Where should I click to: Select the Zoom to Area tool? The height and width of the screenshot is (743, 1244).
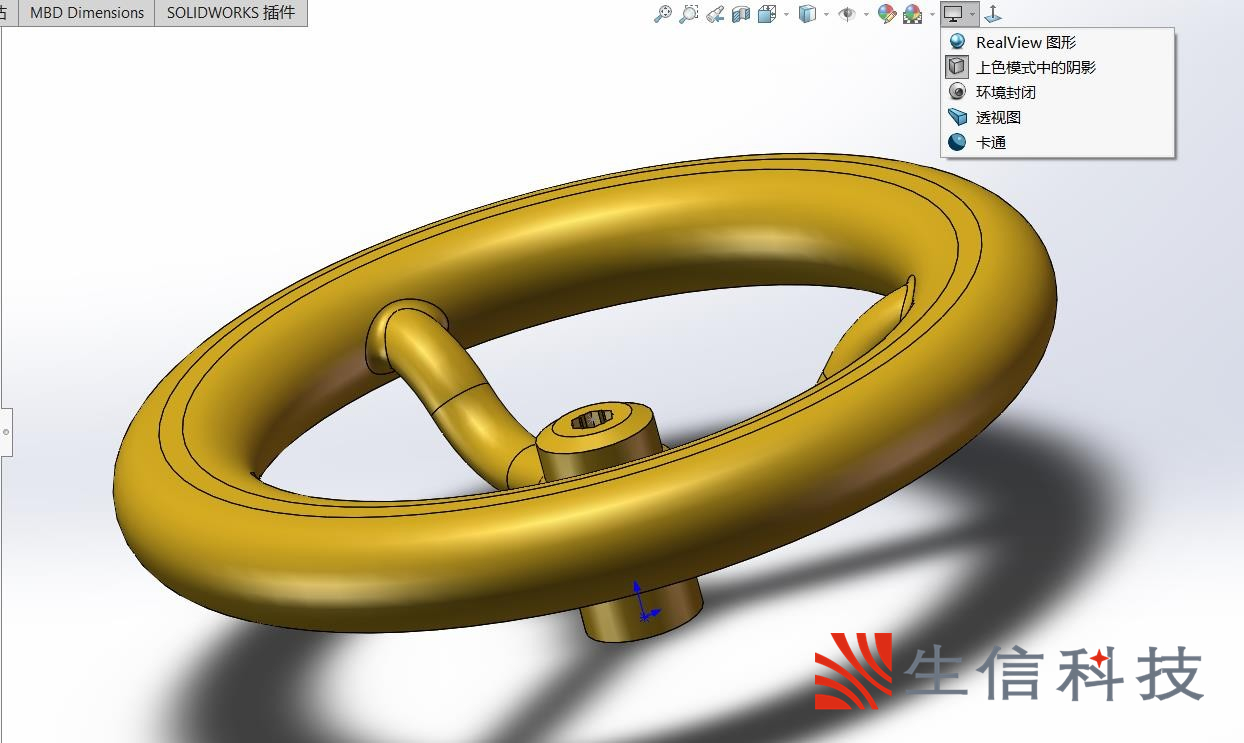coord(688,14)
